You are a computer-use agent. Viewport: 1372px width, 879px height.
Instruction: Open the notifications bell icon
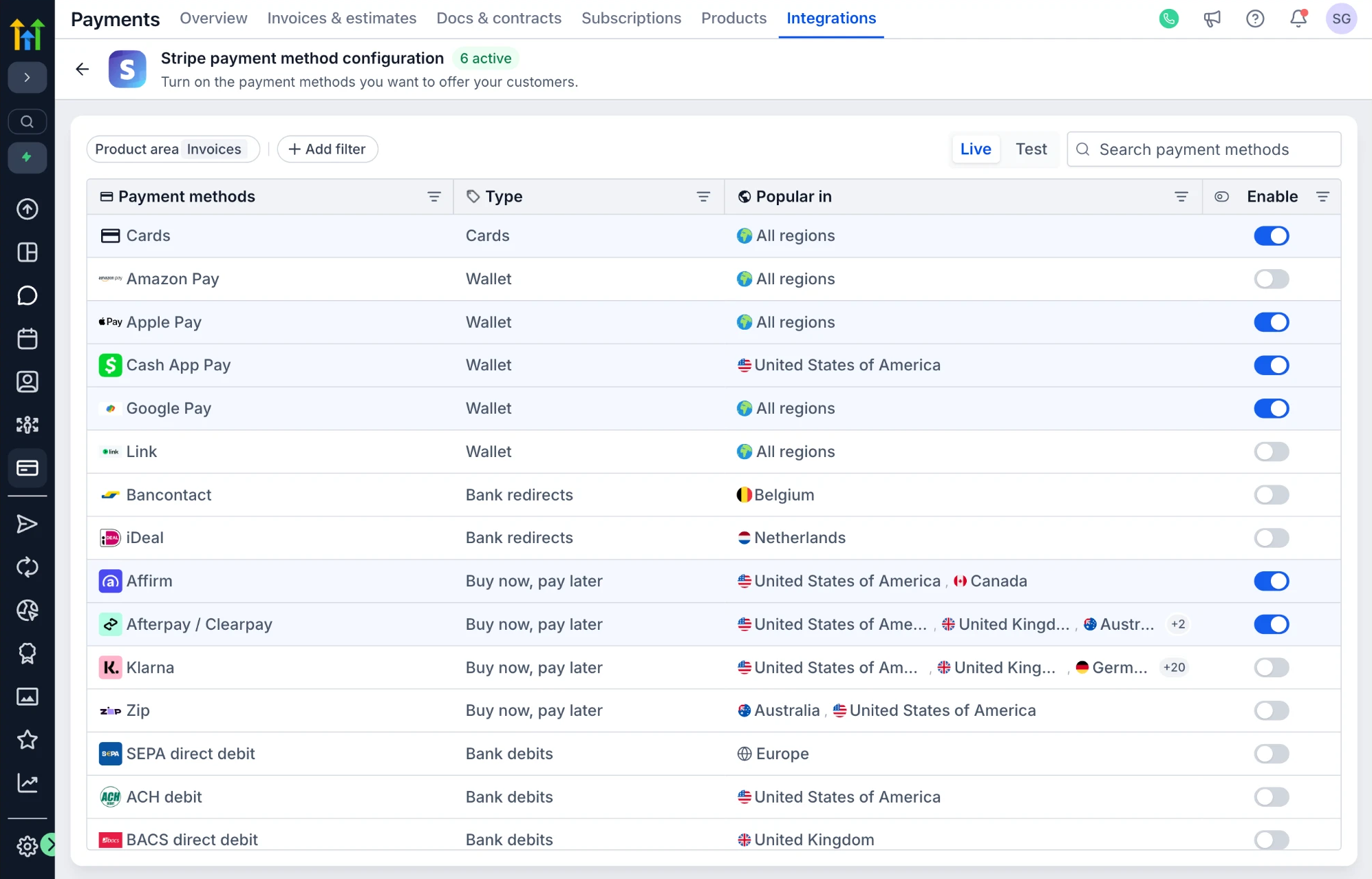pyautogui.click(x=1298, y=19)
